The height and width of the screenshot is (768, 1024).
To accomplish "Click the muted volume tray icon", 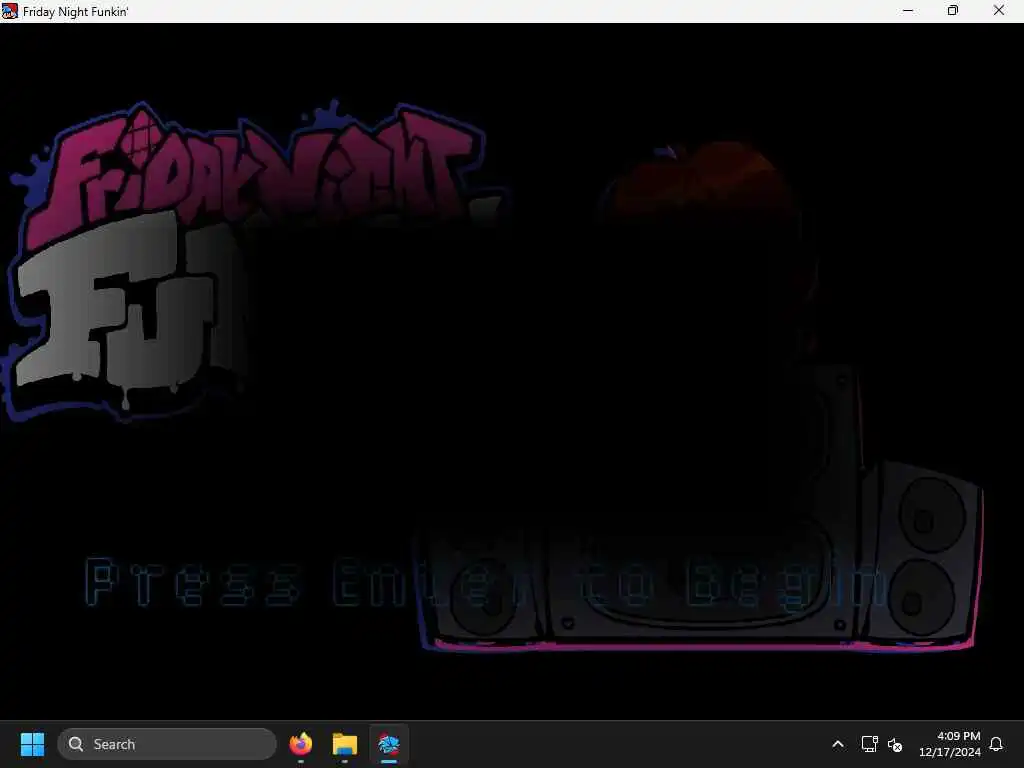I will coord(895,744).
